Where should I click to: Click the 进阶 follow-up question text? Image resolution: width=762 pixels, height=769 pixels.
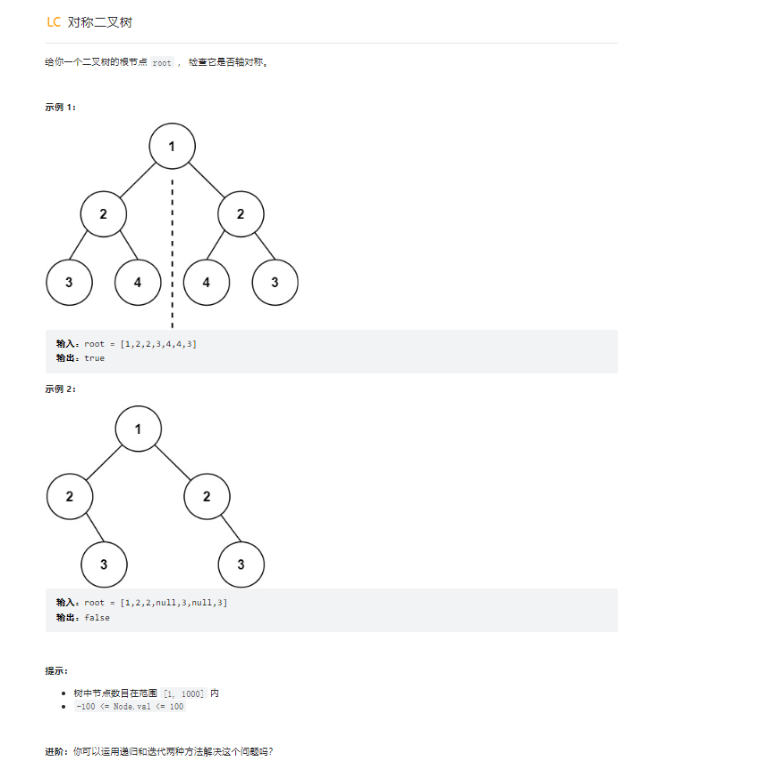point(159,751)
